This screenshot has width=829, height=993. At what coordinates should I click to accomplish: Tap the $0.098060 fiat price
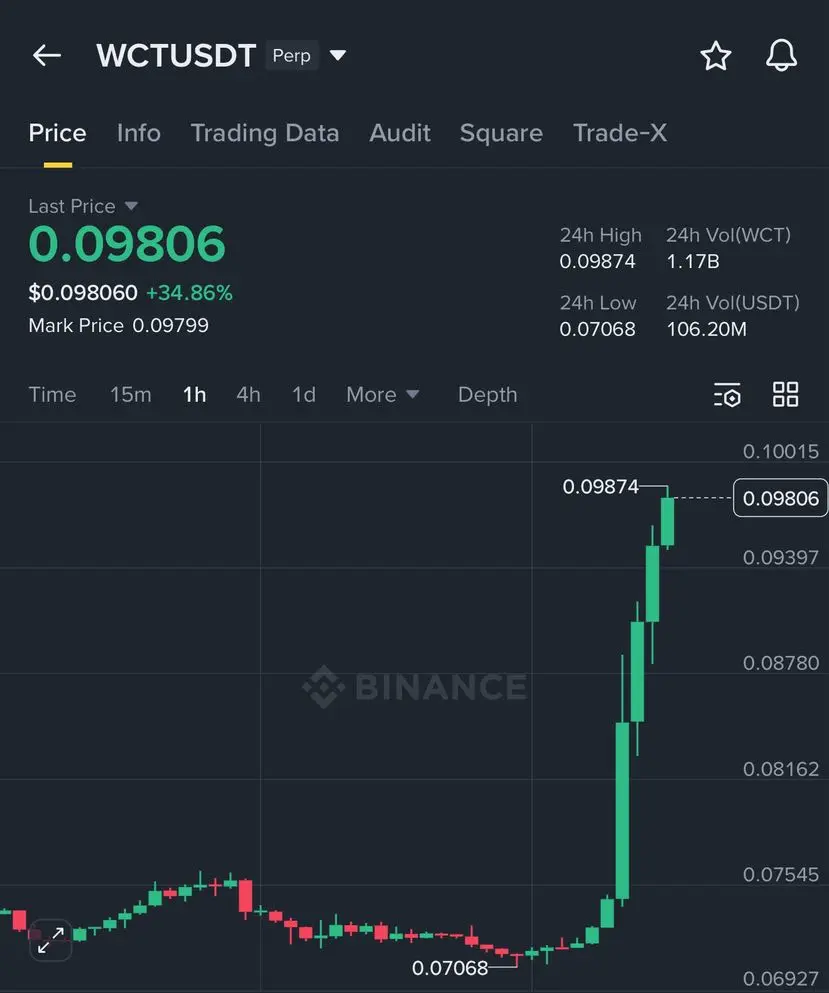[x=83, y=293]
